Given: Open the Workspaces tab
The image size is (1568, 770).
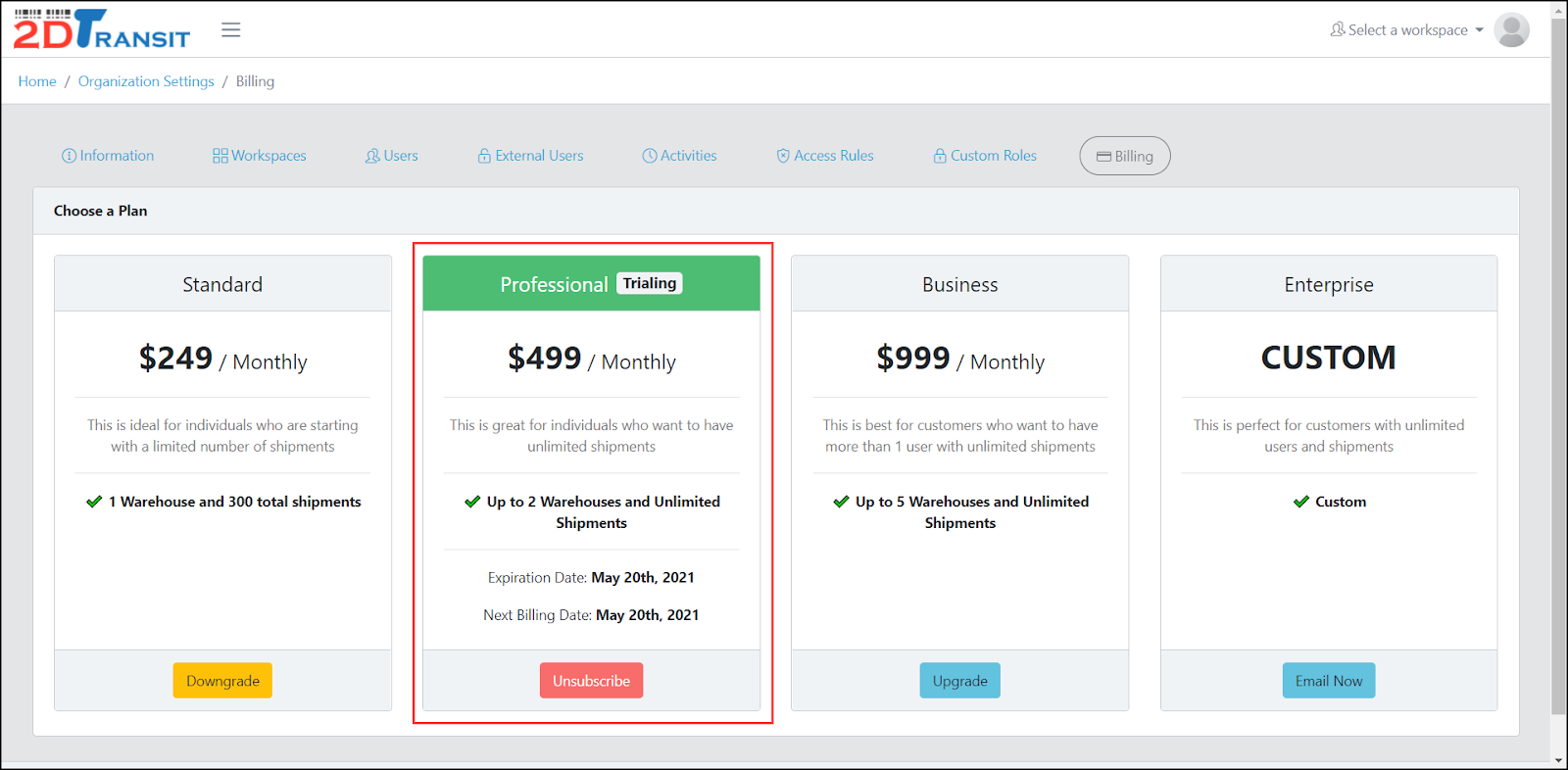Looking at the screenshot, I should pos(269,156).
